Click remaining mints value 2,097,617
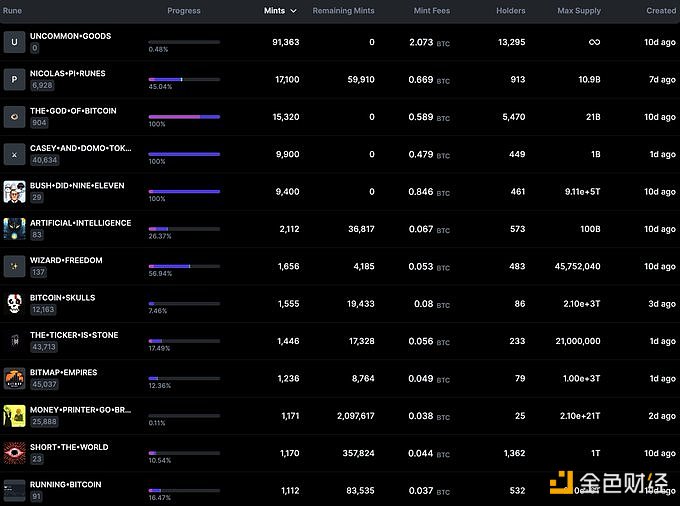 click(356, 416)
